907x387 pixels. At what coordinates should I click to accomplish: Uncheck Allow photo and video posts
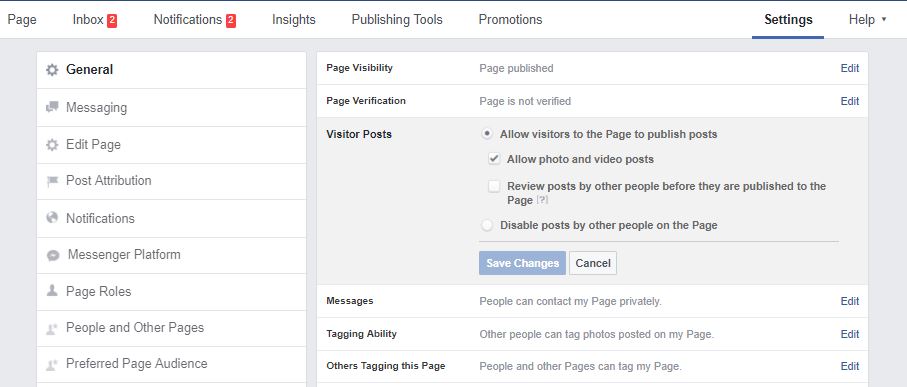click(494, 159)
